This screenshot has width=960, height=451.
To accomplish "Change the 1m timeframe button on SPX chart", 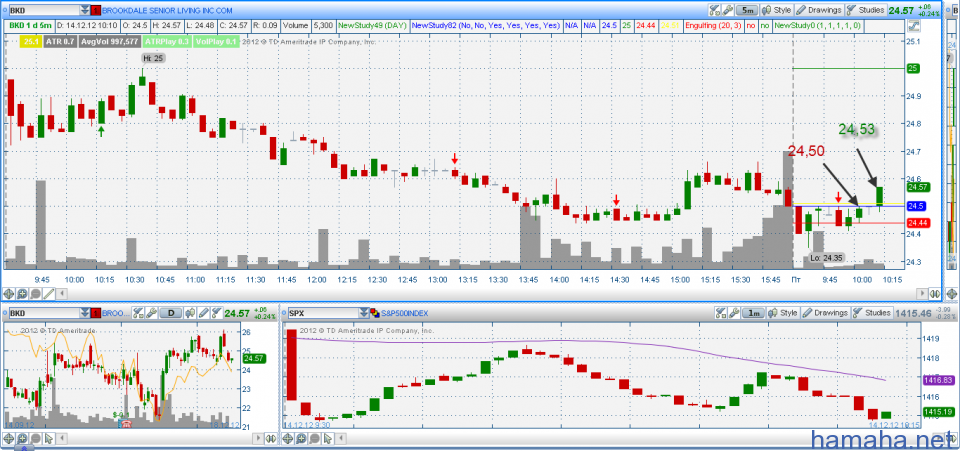I will click(753, 313).
